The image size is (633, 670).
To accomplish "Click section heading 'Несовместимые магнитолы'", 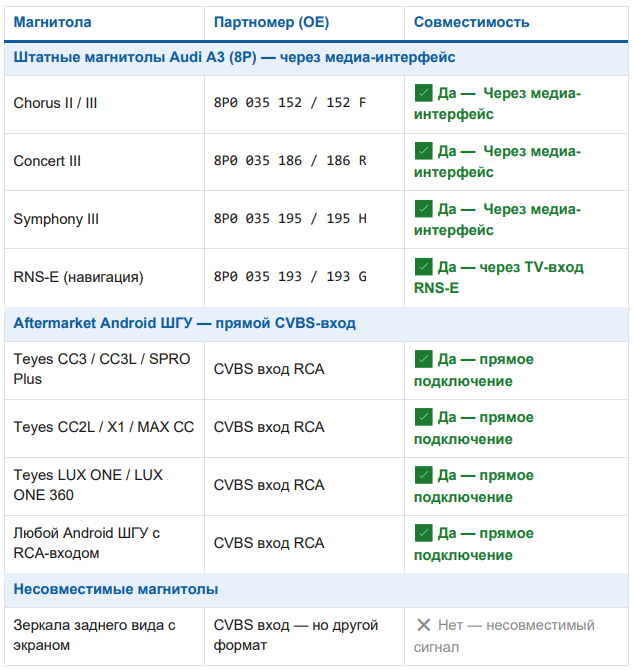I will pos(116,589).
